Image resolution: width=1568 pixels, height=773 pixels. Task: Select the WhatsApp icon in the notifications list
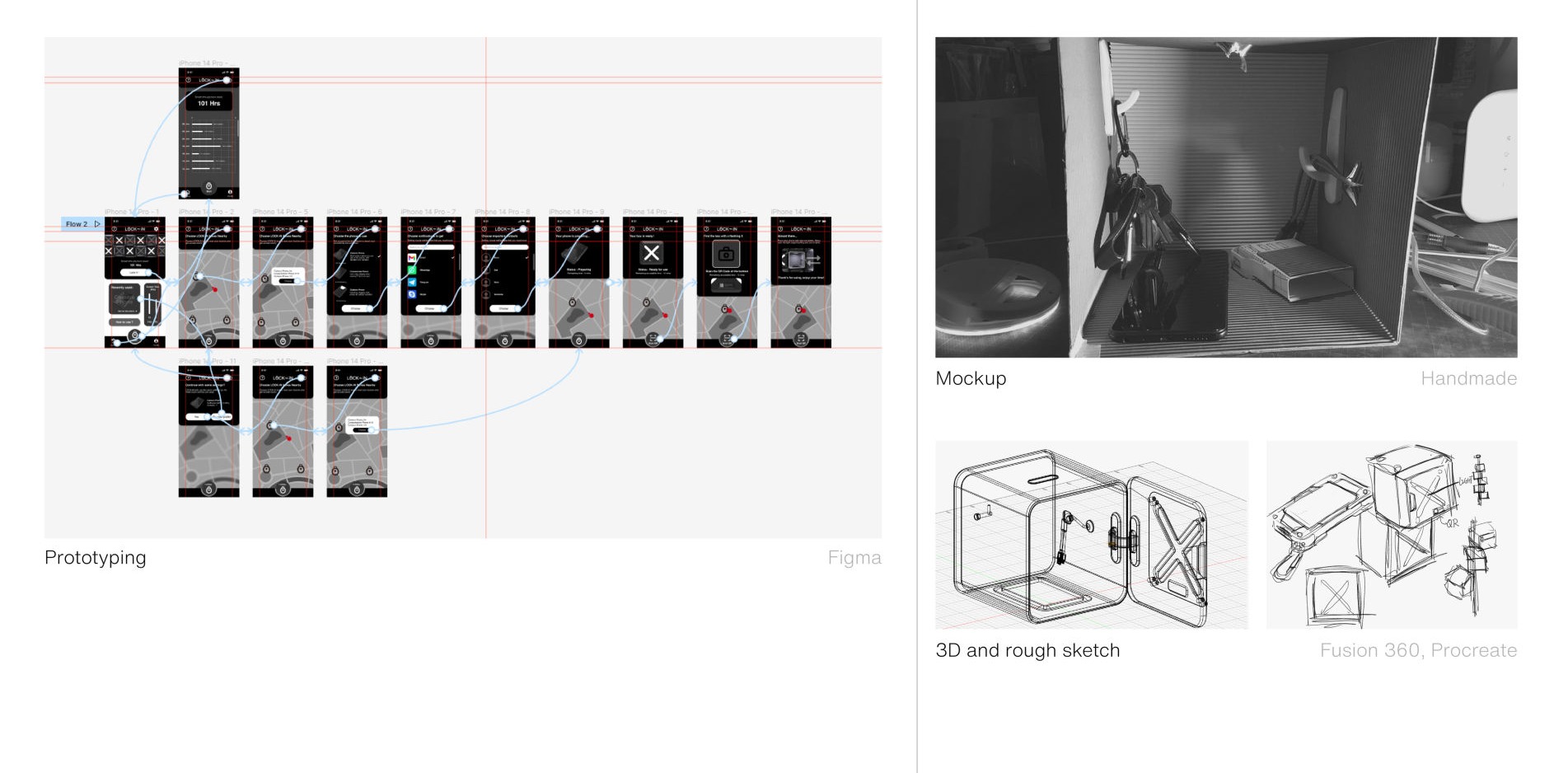411,270
